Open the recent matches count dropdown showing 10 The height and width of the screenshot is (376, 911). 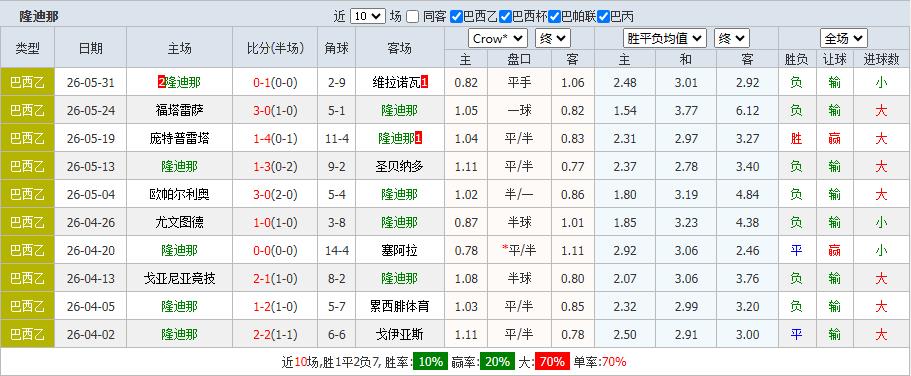point(368,16)
